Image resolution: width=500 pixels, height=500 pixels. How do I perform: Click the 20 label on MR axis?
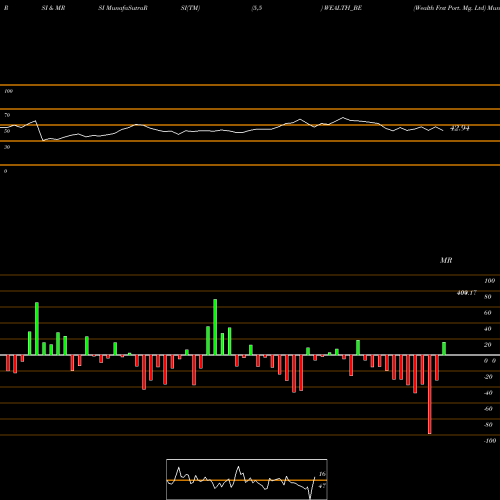tap(488, 345)
